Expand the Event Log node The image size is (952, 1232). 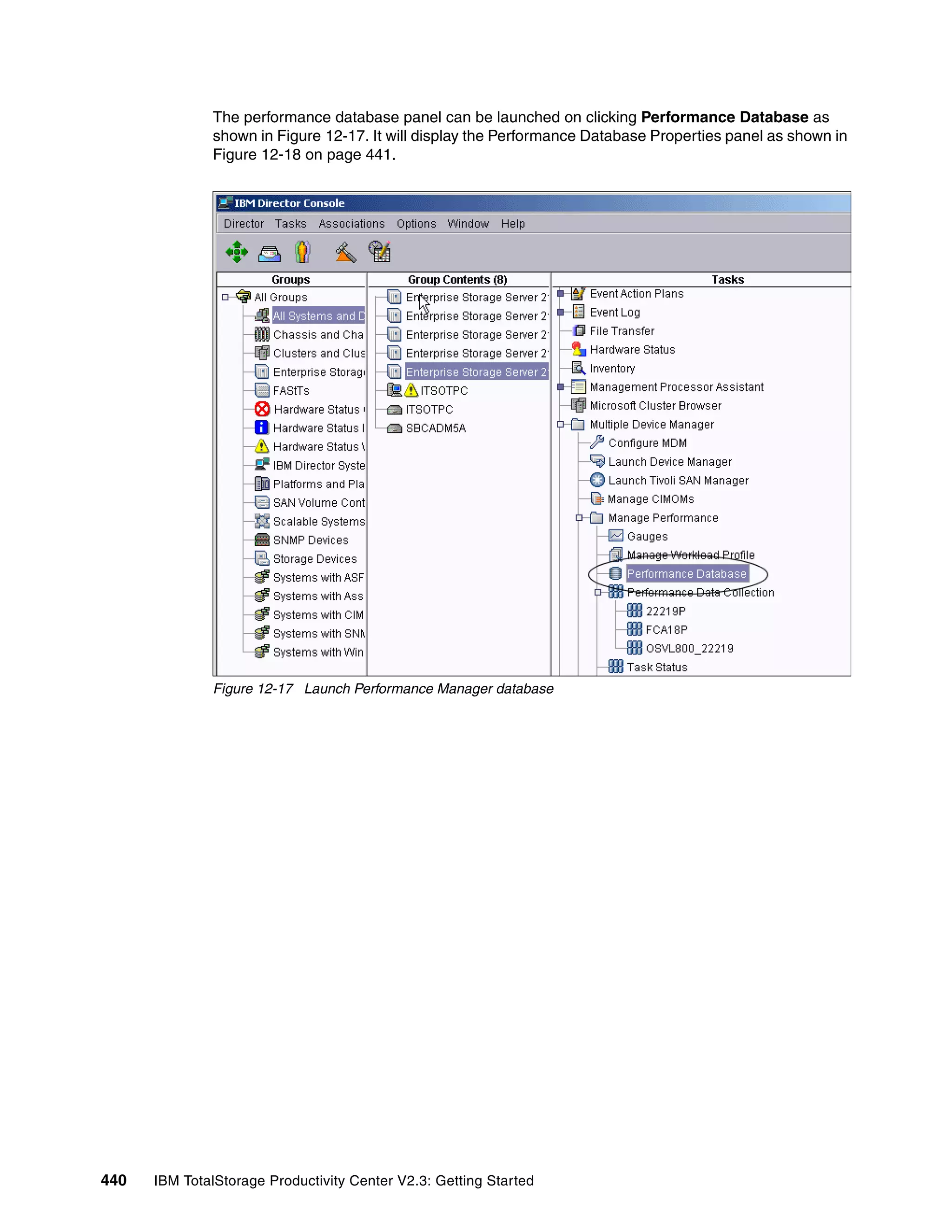pyautogui.click(x=561, y=312)
